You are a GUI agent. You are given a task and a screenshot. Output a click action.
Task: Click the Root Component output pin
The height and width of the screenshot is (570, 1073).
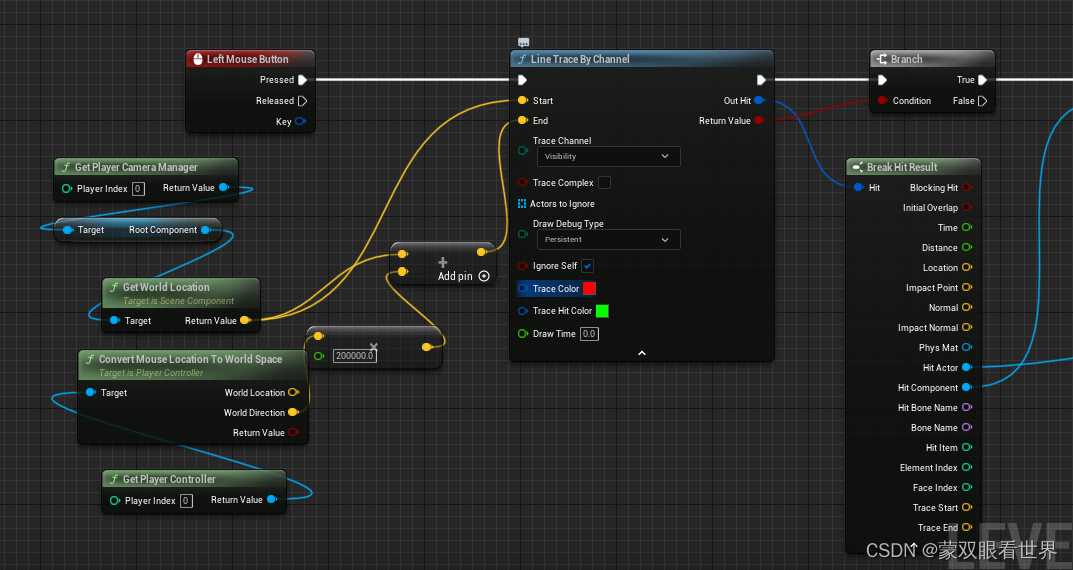click(205, 230)
